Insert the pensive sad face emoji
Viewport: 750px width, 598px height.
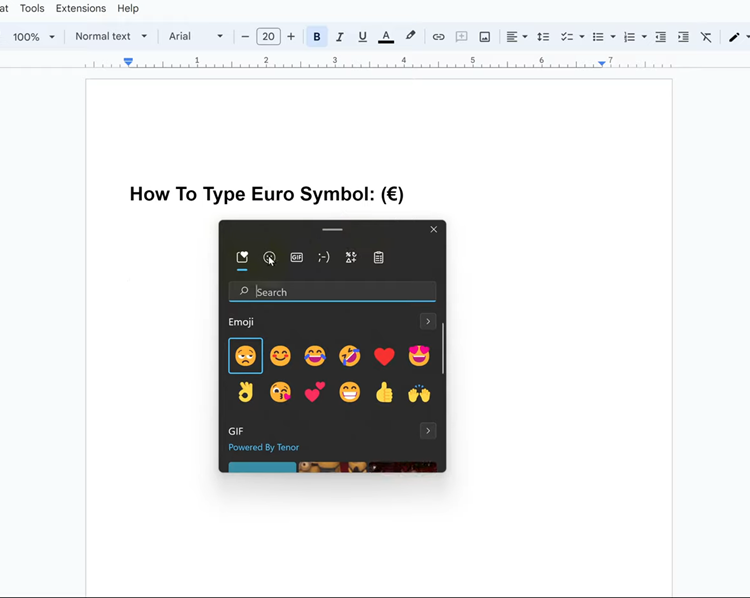245,356
